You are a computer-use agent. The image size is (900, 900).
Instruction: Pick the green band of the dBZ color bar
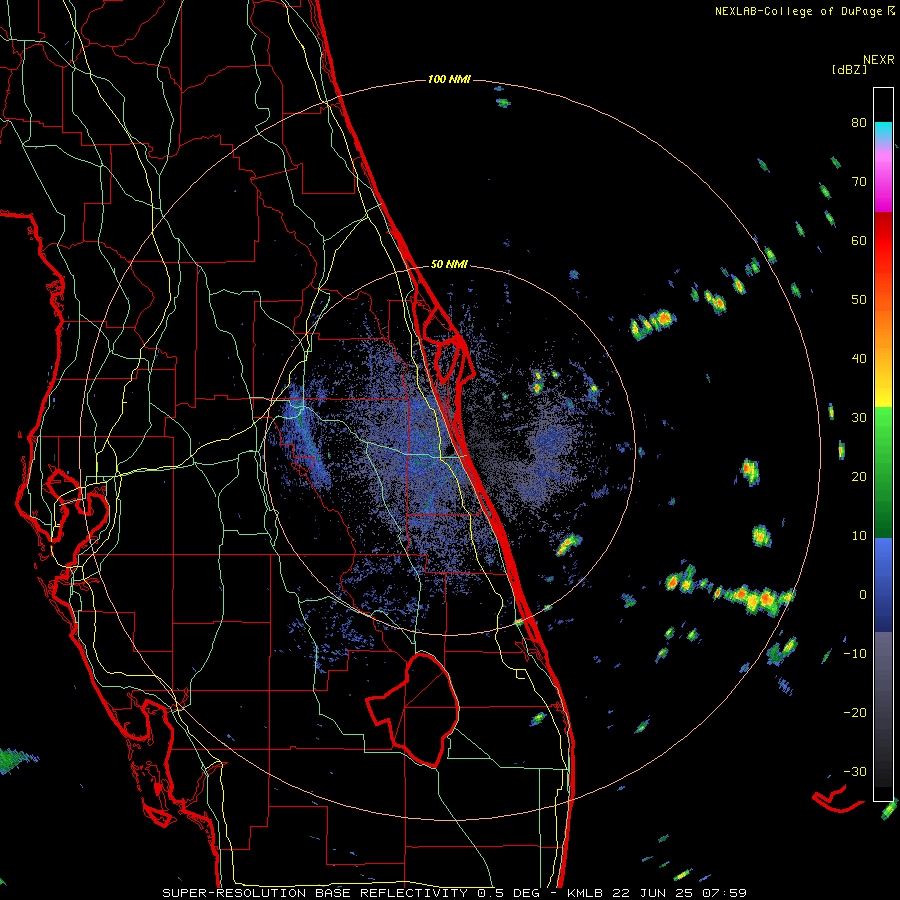click(883, 472)
